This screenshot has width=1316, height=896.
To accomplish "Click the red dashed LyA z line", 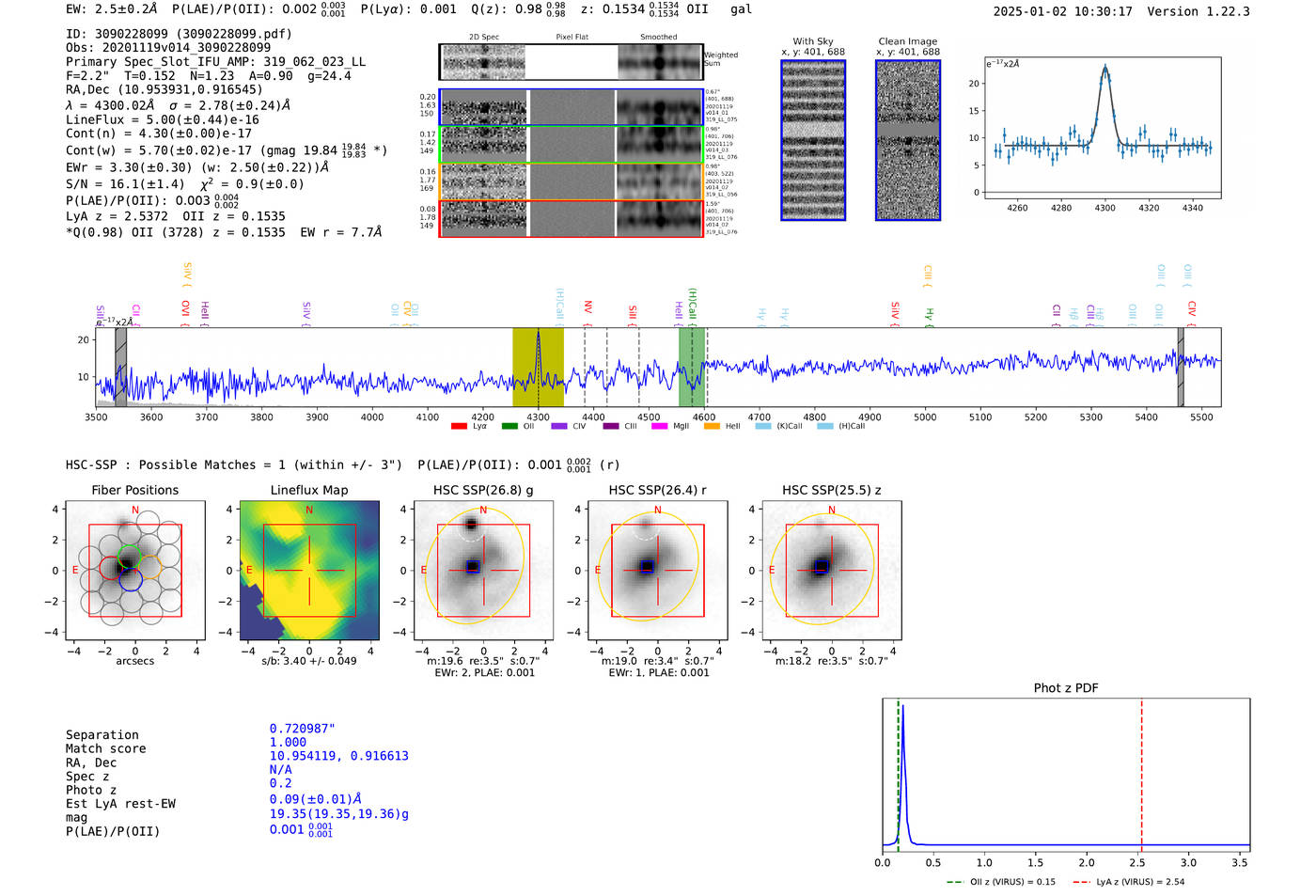I will (x=1141, y=774).
